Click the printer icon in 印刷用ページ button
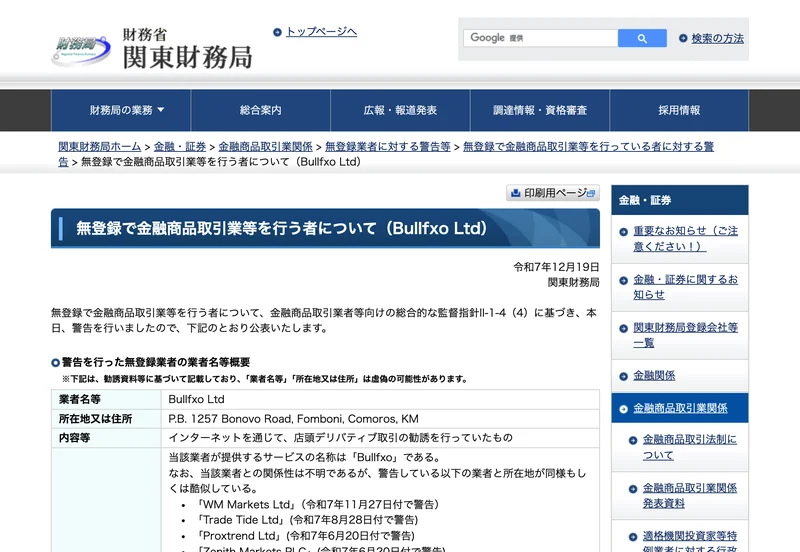Viewport: 800px width, 552px height. pos(515,193)
